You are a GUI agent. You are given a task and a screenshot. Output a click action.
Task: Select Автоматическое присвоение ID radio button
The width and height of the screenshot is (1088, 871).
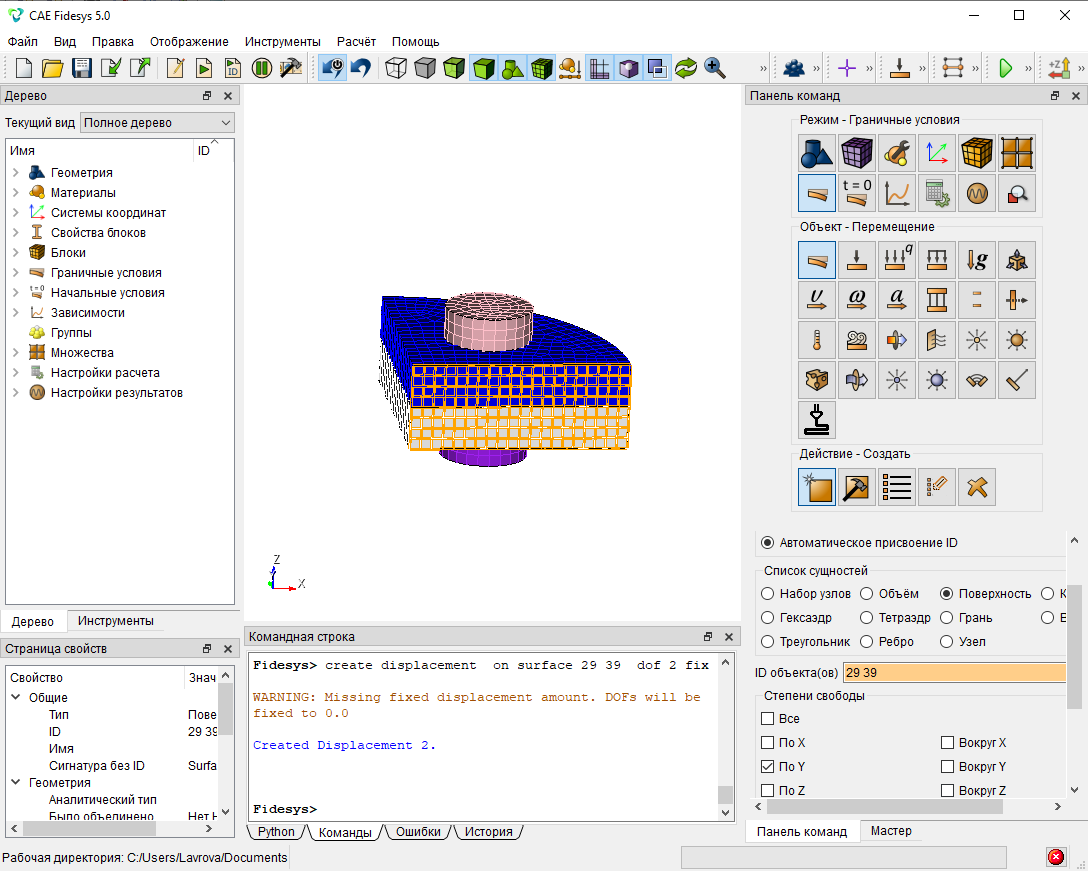pyautogui.click(x=767, y=543)
